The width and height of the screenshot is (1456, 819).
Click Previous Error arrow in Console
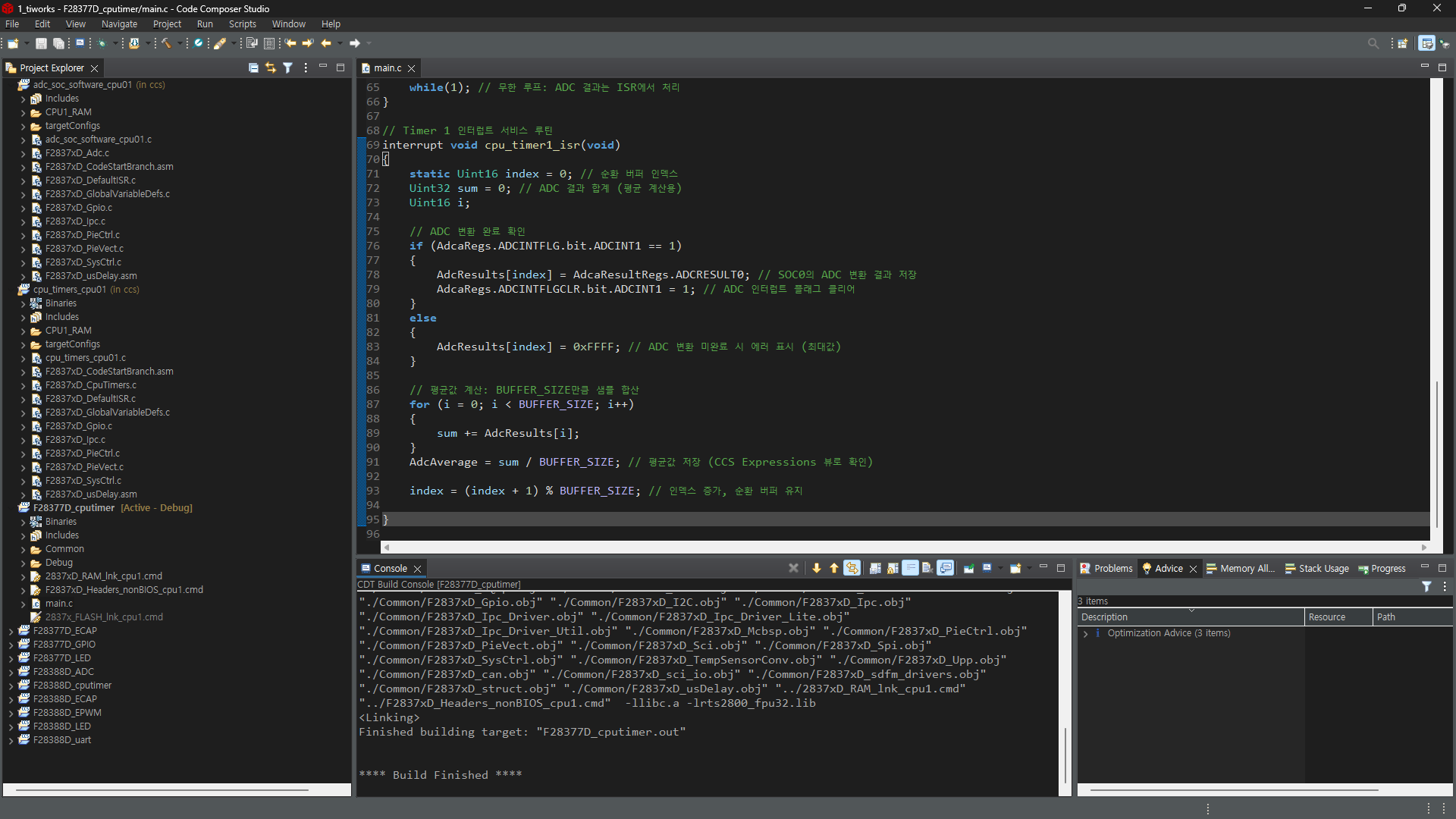pos(834,568)
